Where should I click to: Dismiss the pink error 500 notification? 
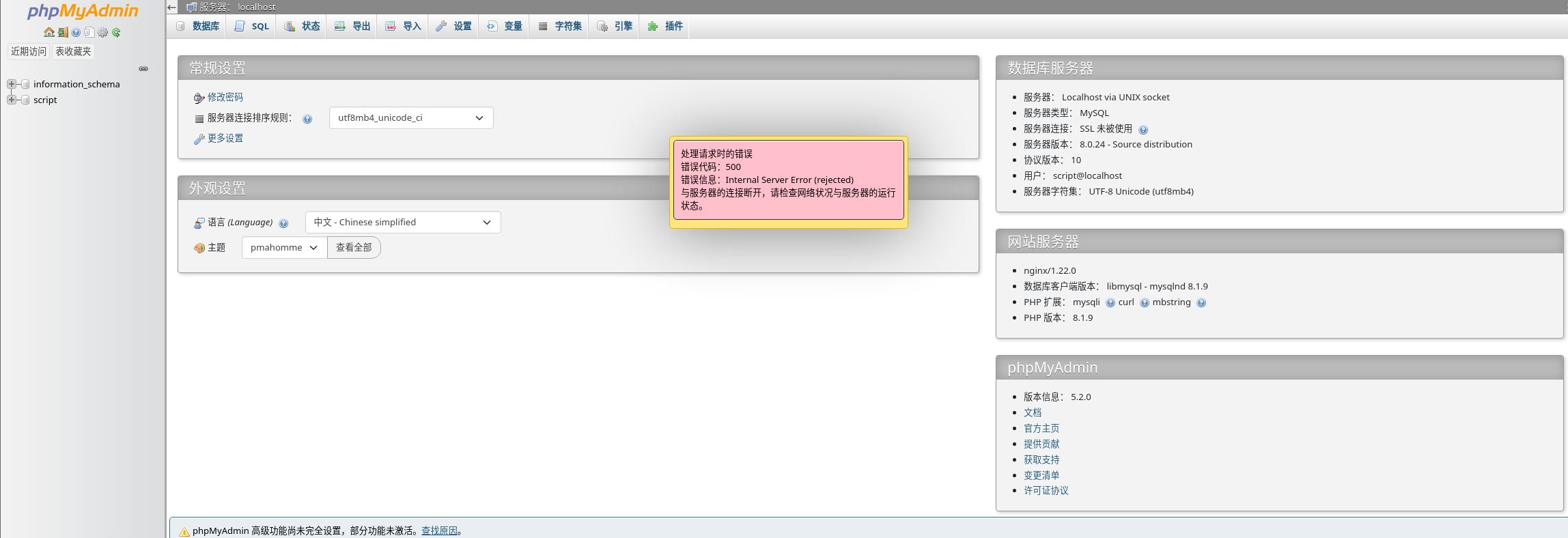[x=789, y=180]
